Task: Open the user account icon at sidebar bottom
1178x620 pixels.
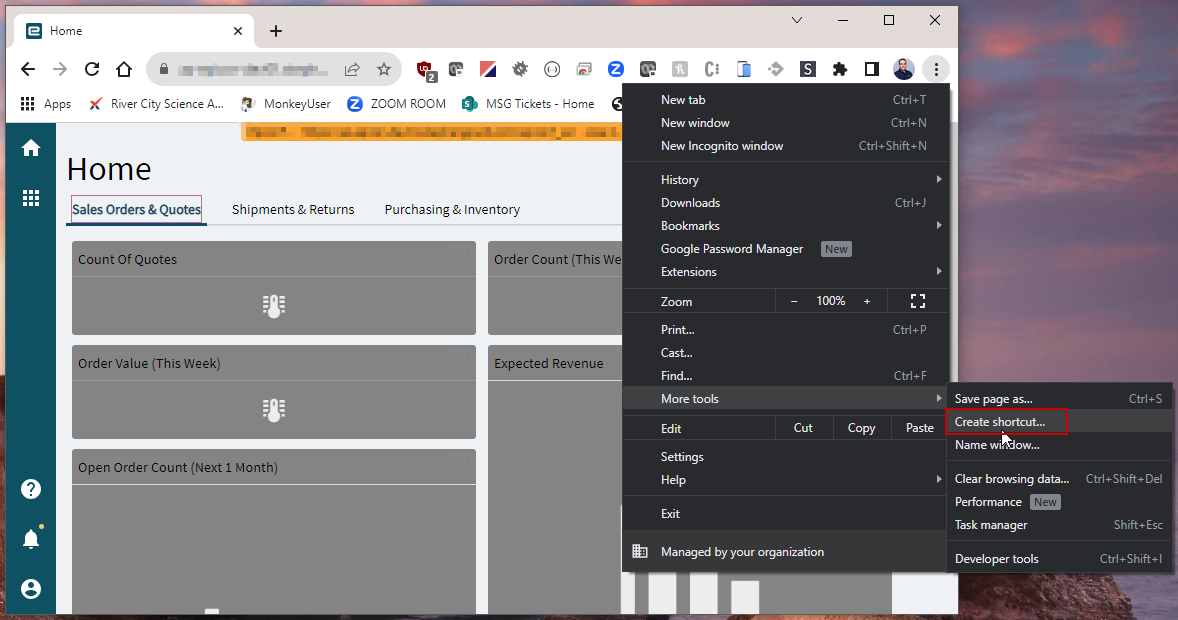Action: [x=30, y=587]
